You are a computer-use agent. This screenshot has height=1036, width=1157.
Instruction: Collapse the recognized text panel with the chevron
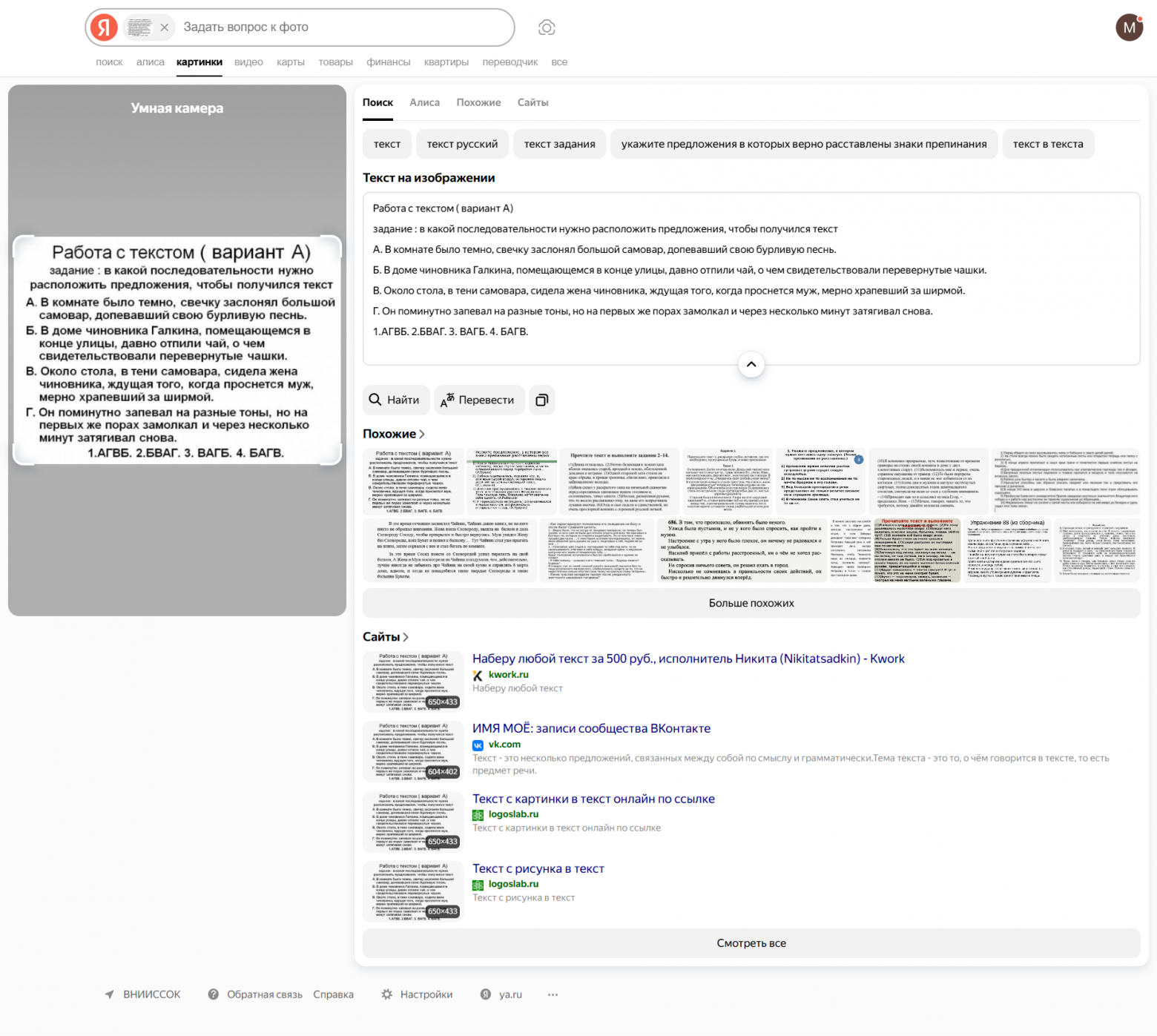(751, 364)
